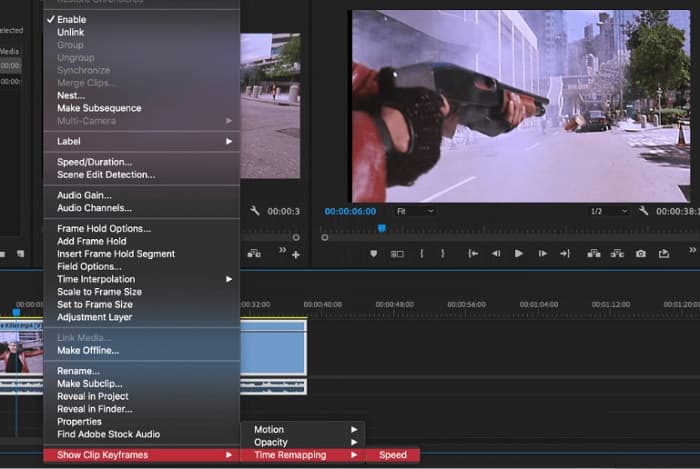This screenshot has width=700, height=469.
Task: Click the Mark Out bracket icon
Action: click(x=442, y=253)
